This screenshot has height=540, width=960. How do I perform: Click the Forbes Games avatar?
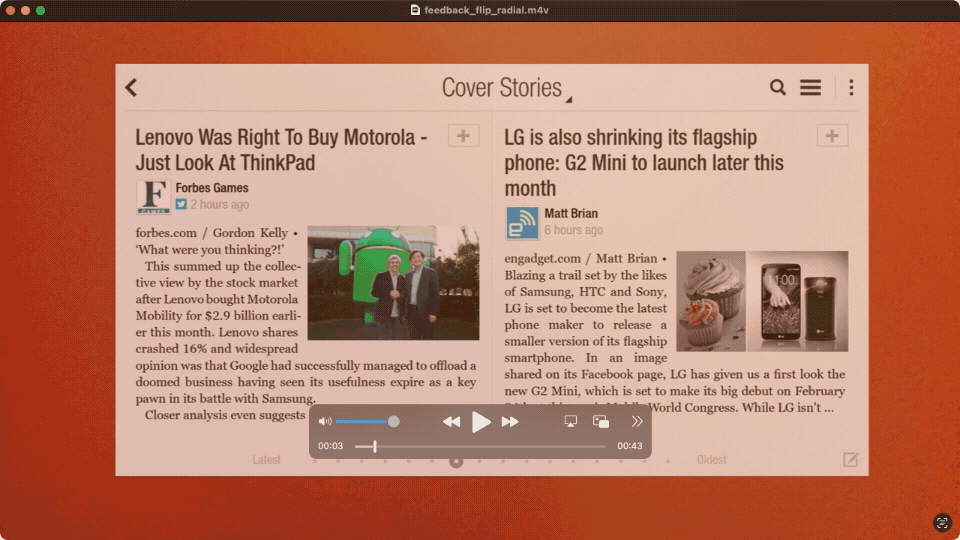153,197
